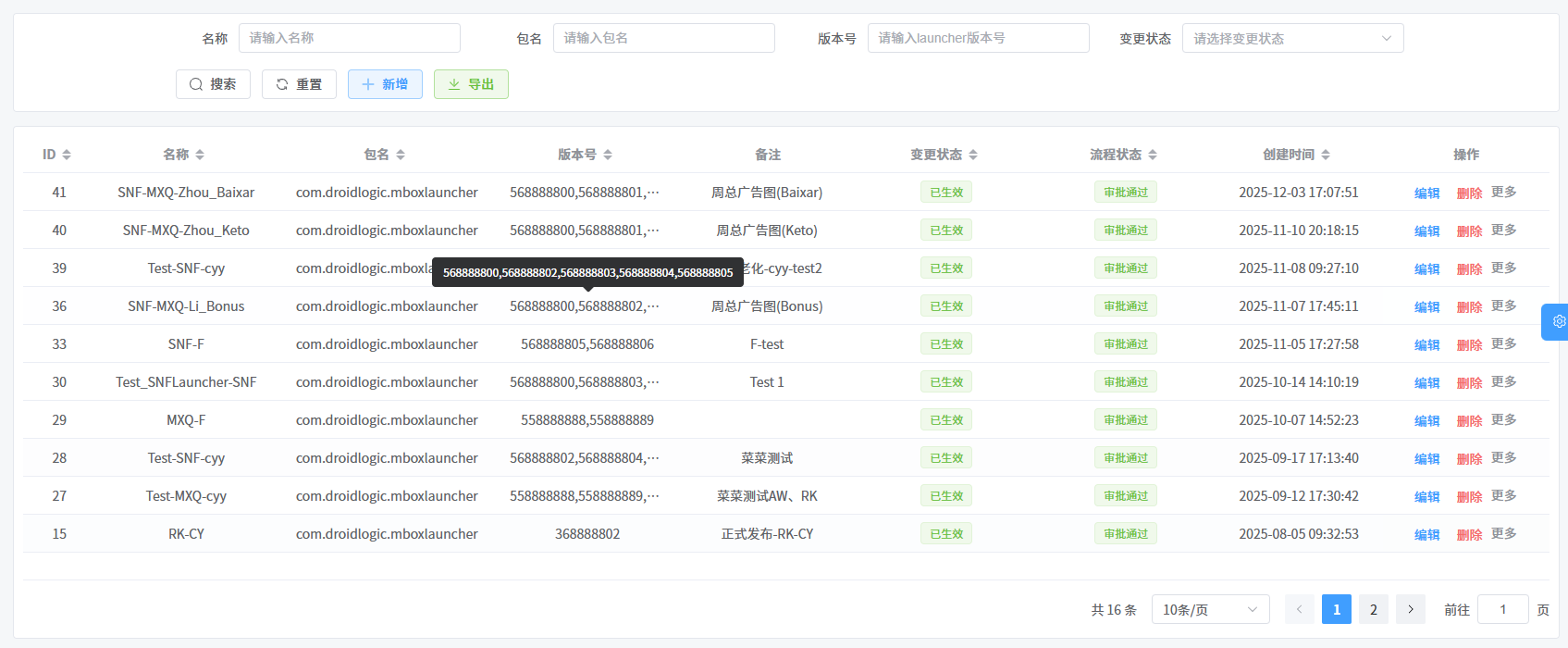Edit row Test-MQX-cyy
The image size is (1568, 648).
coord(1427,497)
